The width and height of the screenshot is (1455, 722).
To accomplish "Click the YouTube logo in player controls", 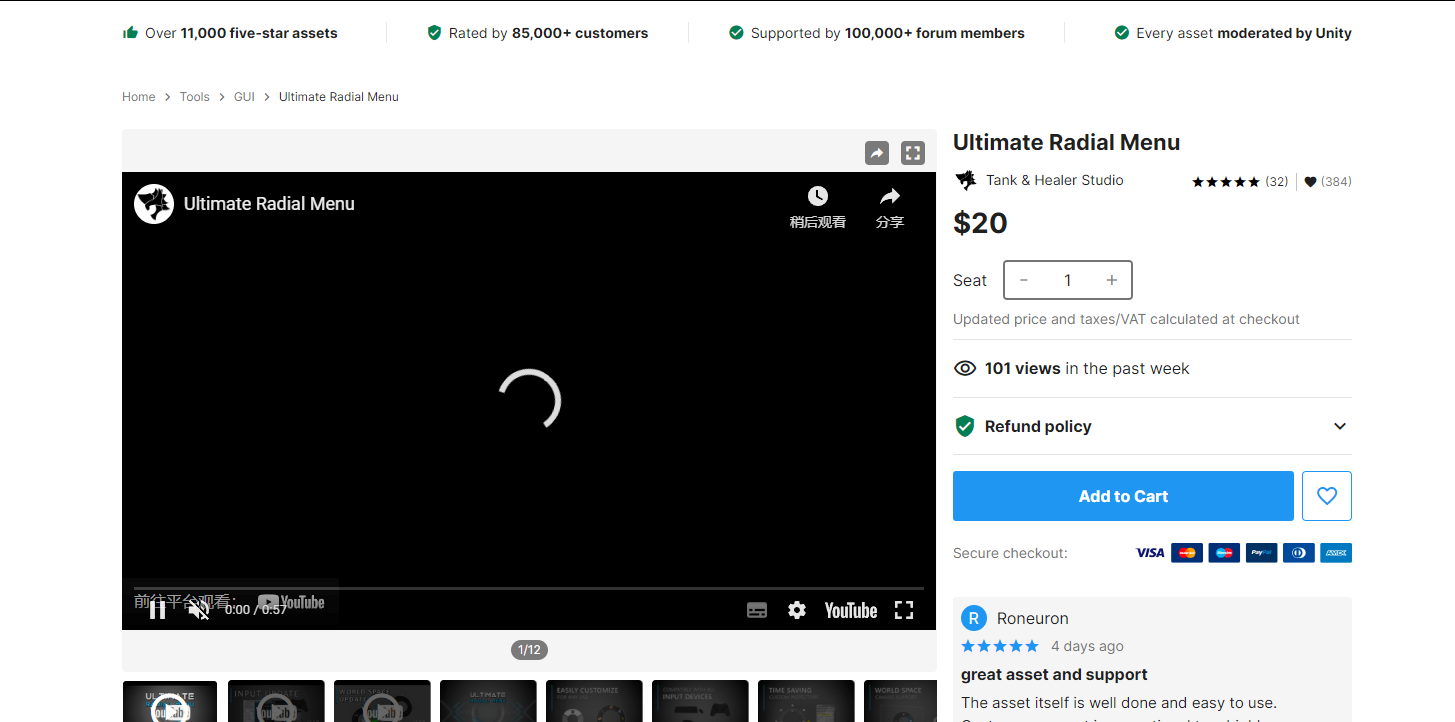I will click(x=851, y=610).
